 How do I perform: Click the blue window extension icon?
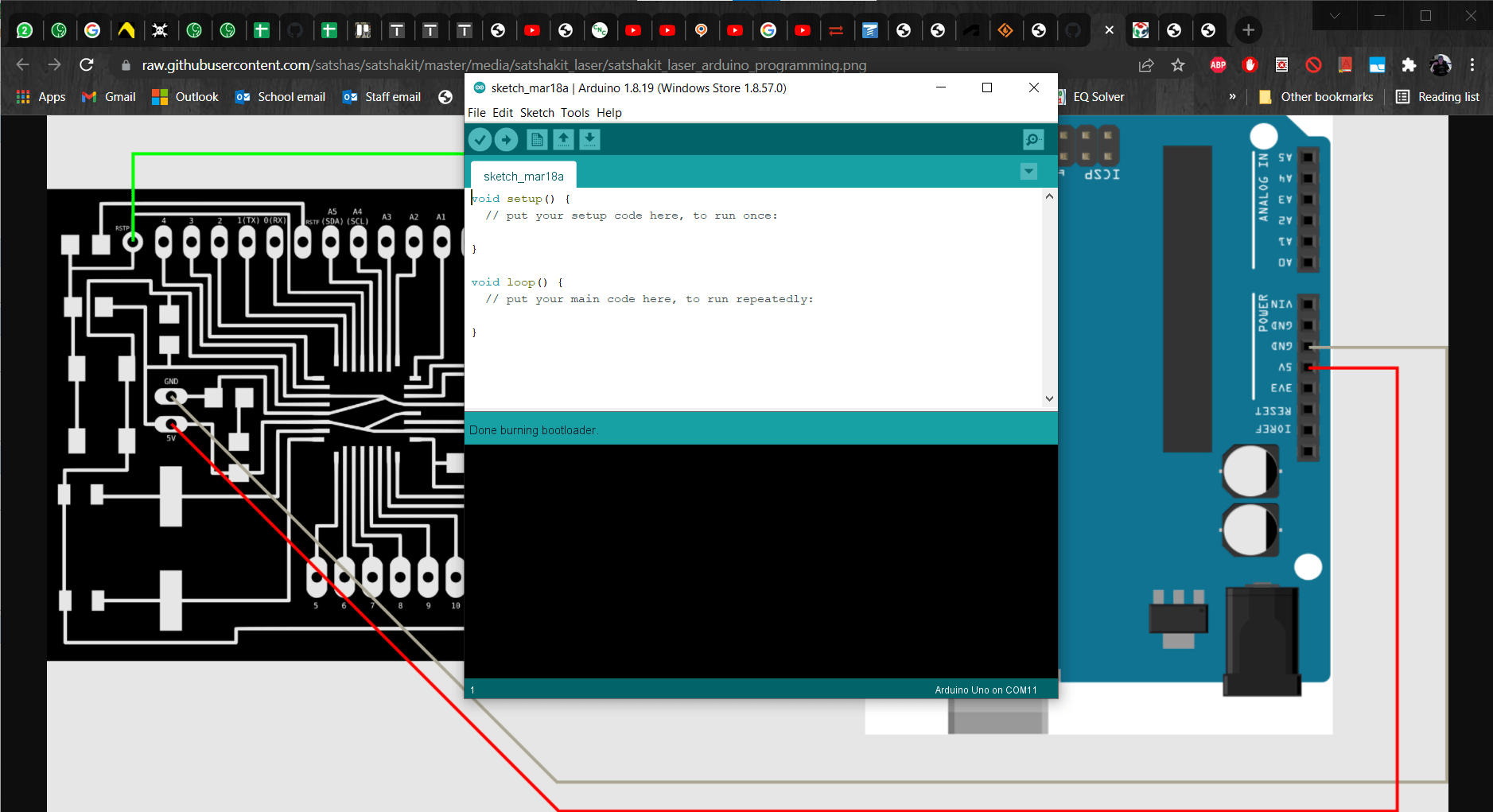pos(1377,65)
